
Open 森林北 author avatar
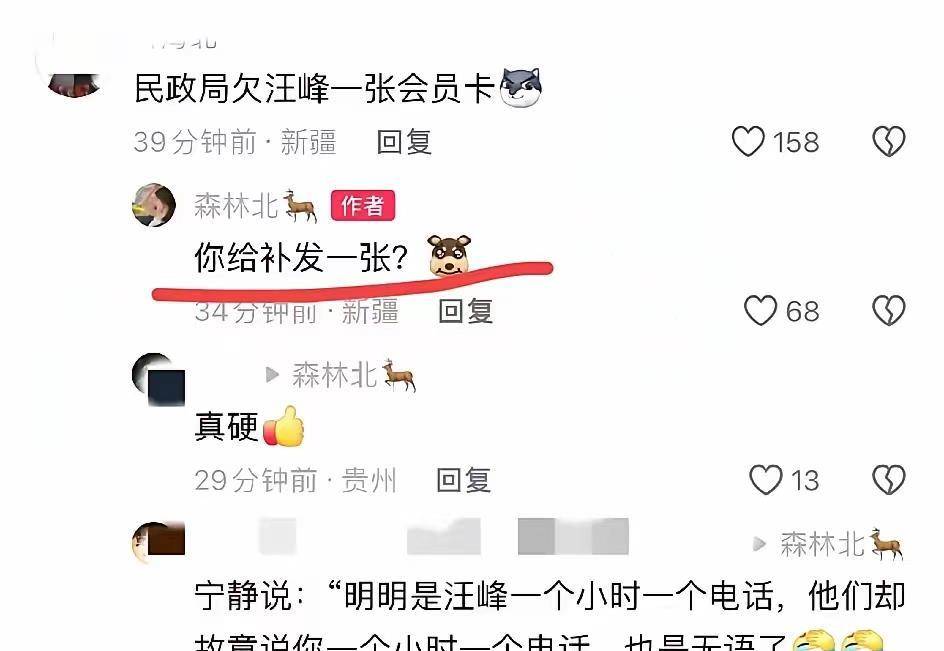(154, 205)
